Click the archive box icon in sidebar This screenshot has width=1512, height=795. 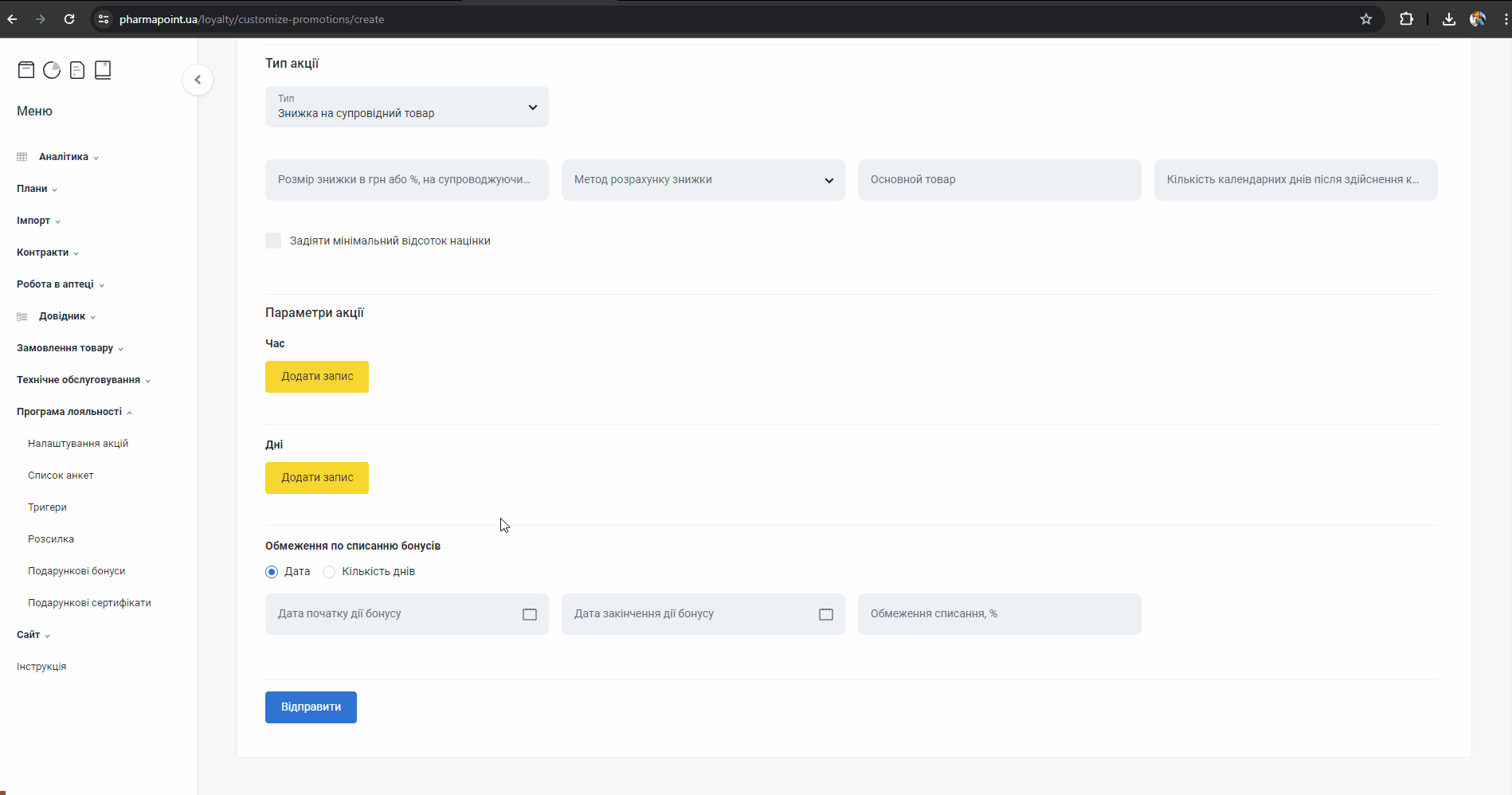pos(26,70)
